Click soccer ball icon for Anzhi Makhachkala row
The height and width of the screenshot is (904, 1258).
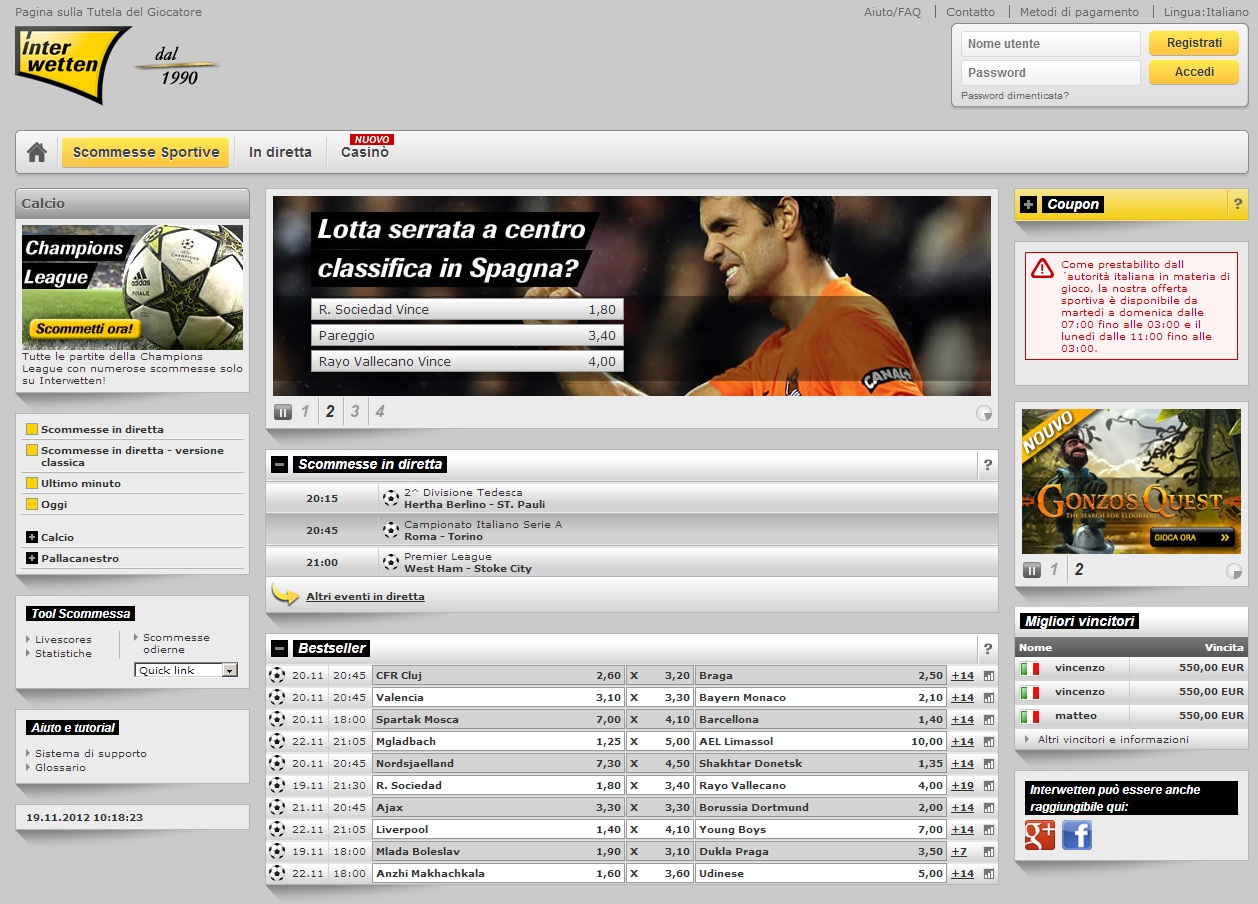(x=277, y=874)
